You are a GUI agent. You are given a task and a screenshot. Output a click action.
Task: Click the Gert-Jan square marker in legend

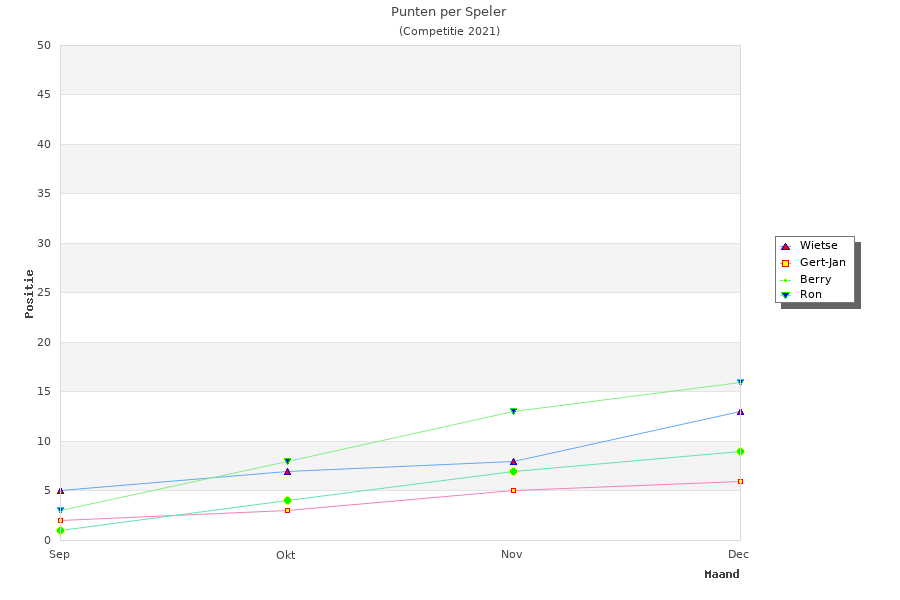(785, 263)
